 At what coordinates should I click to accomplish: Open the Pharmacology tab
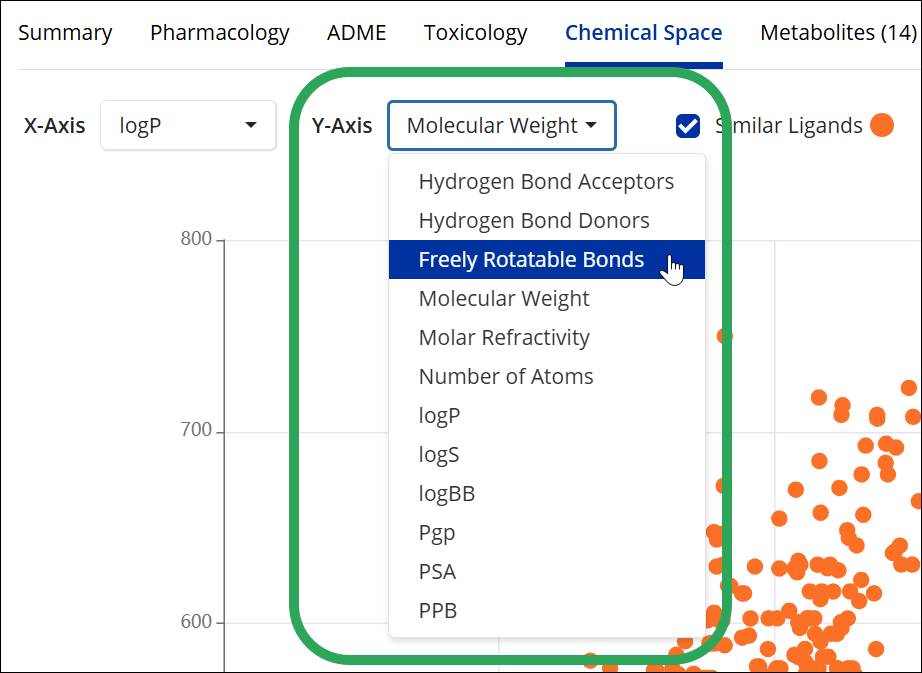pos(220,33)
